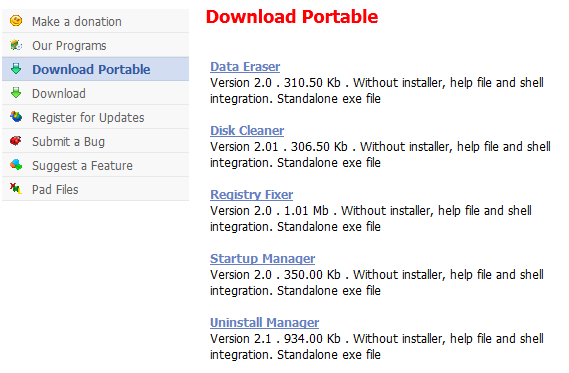Click the green arrow beside Download Portable

[x=16, y=69]
